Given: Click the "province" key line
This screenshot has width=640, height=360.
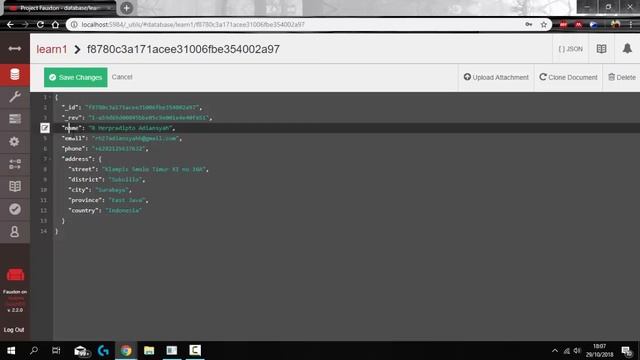Looking at the screenshot, I should 87,200.
